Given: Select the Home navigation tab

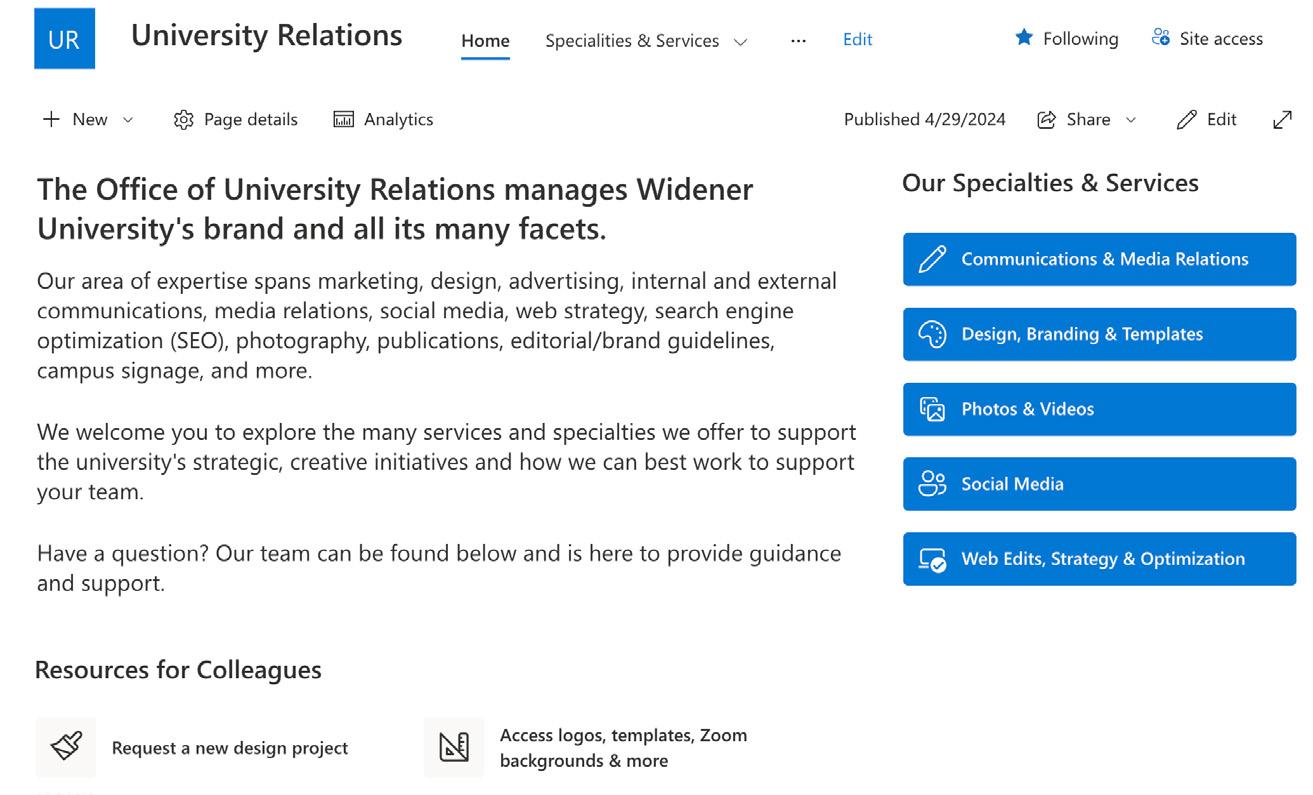Looking at the screenshot, I should tap(485, 41).
